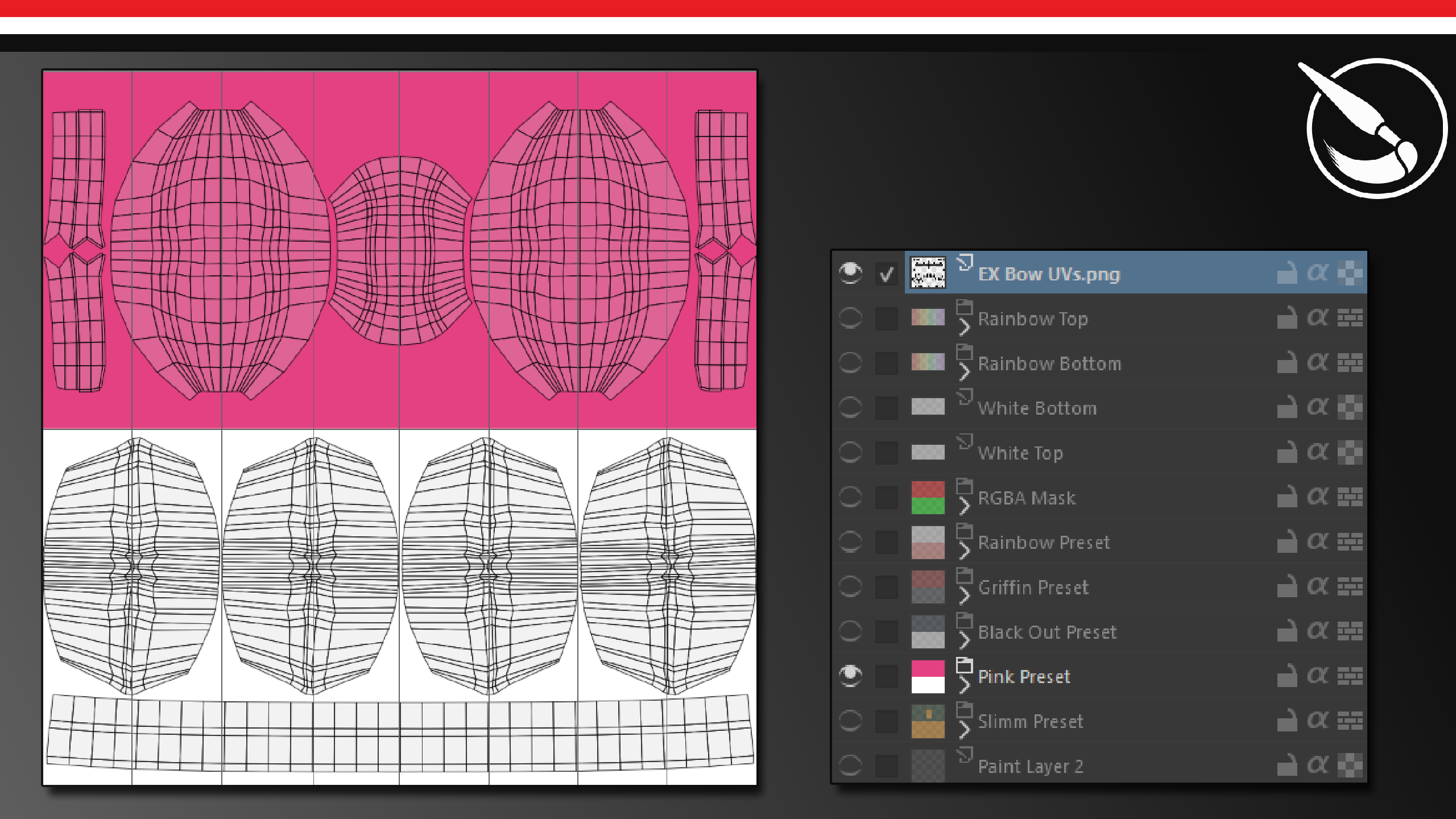
Task: Click the RGBA Mask red-green thumbnail
Action: tap(928, 498)
